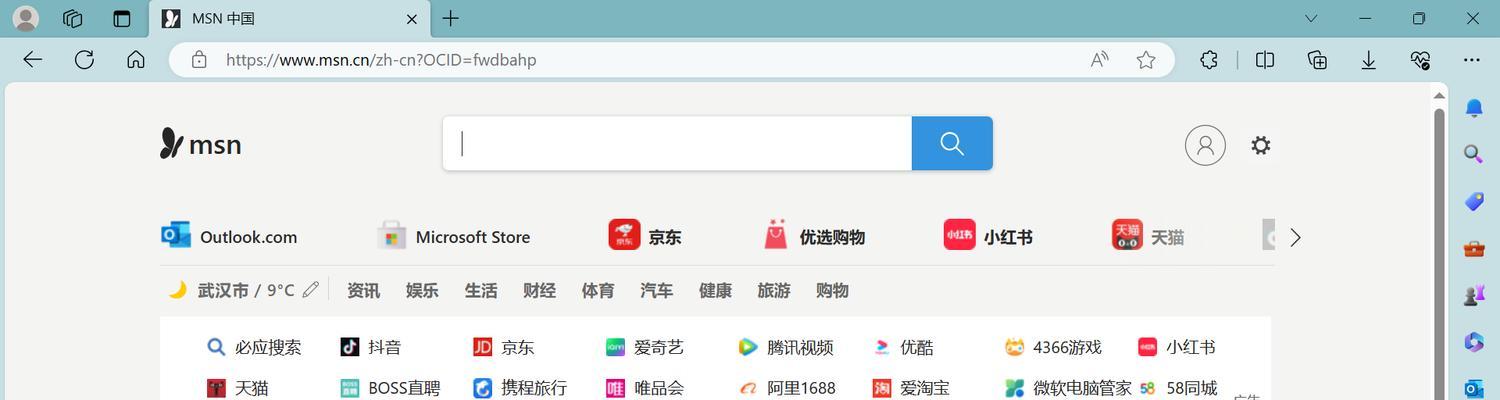1500x400 pixels.
Task: Switch to the 汽车 tab
Action: 656,290
